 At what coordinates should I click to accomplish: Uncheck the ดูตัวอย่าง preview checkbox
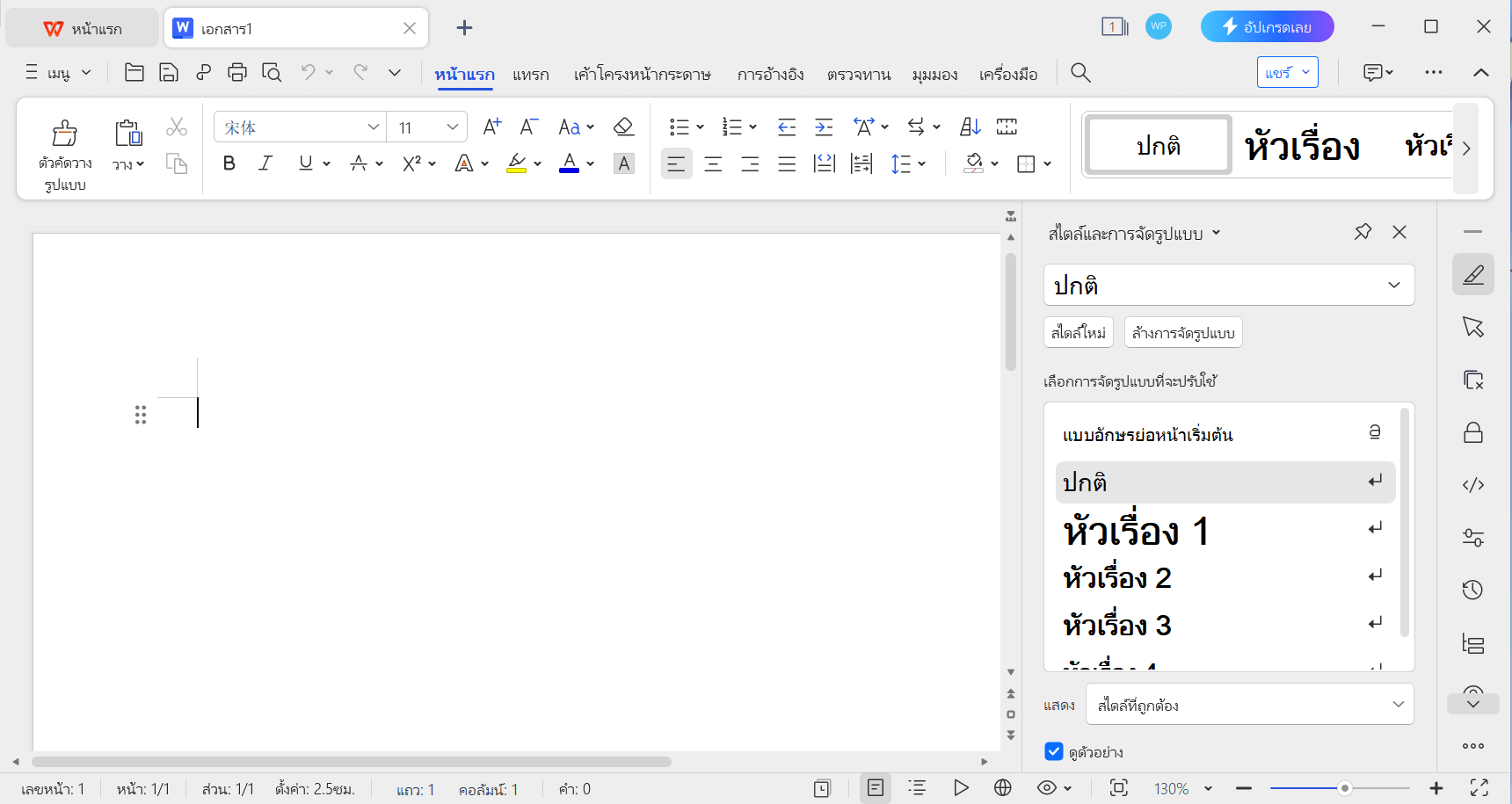click(x=1054, y=751)
